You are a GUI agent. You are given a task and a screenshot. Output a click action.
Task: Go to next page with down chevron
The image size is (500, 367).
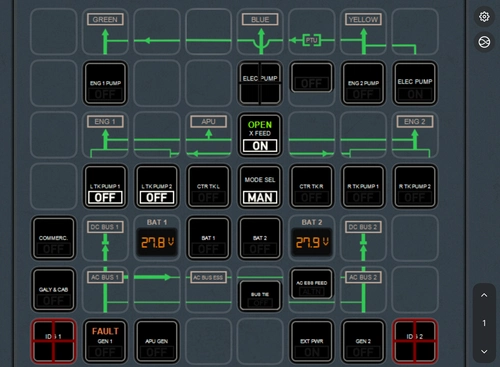[x=484, y=351]
